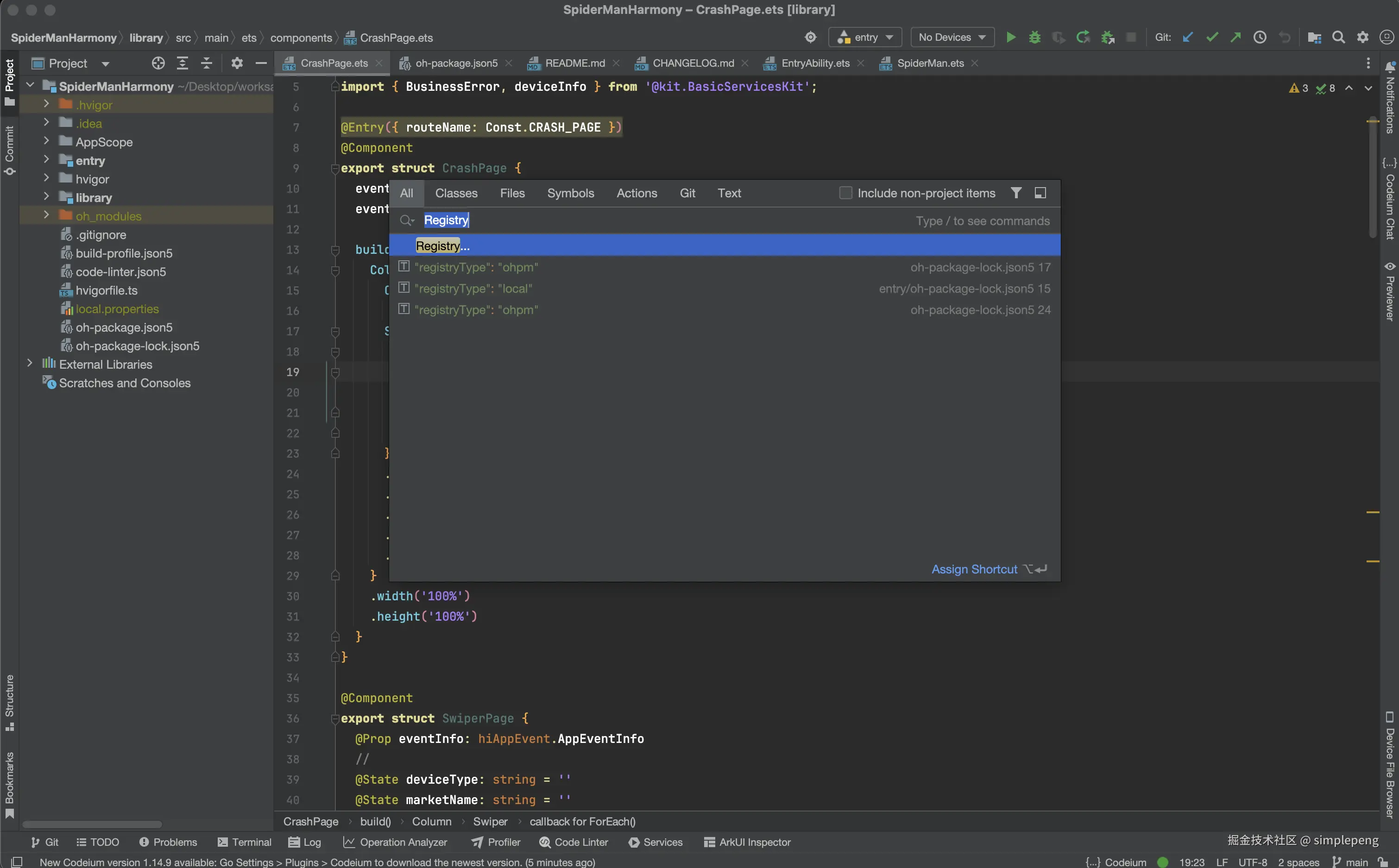The height and width of the screenshot is (868, 1399).
Task: Click the Assign Shortcut link
Action: tap(974, 569)
